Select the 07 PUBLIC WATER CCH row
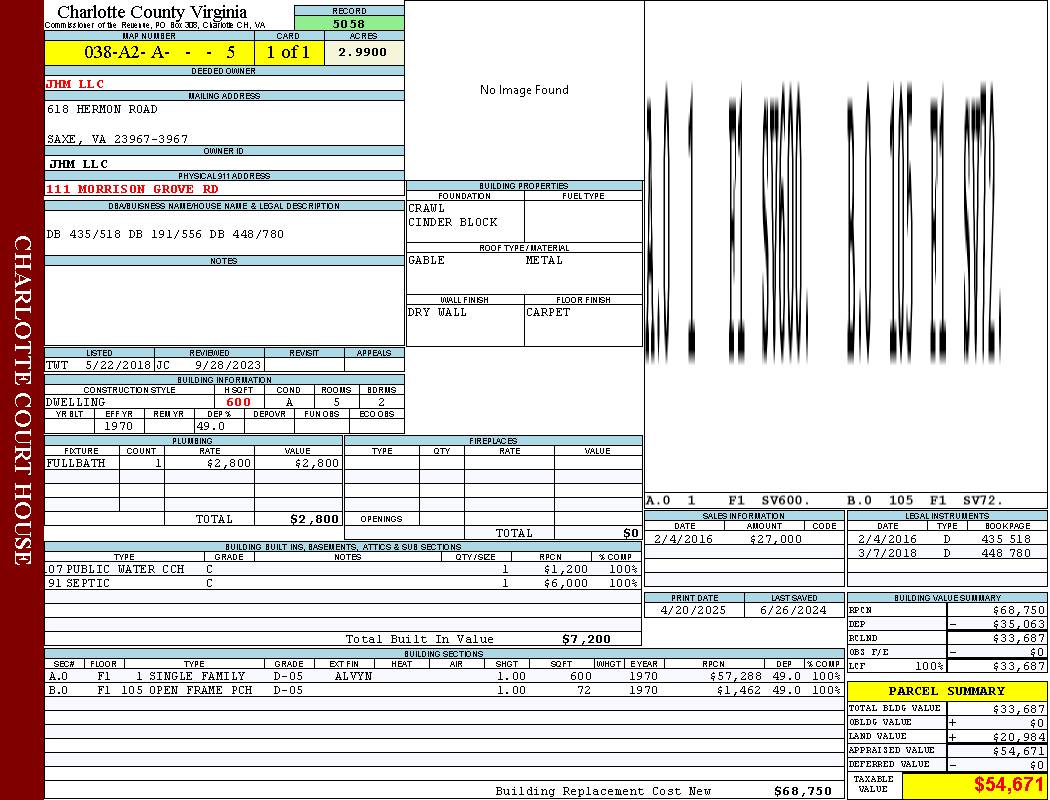The width and height of the screenshot is (1050, 800). (343, 570)
